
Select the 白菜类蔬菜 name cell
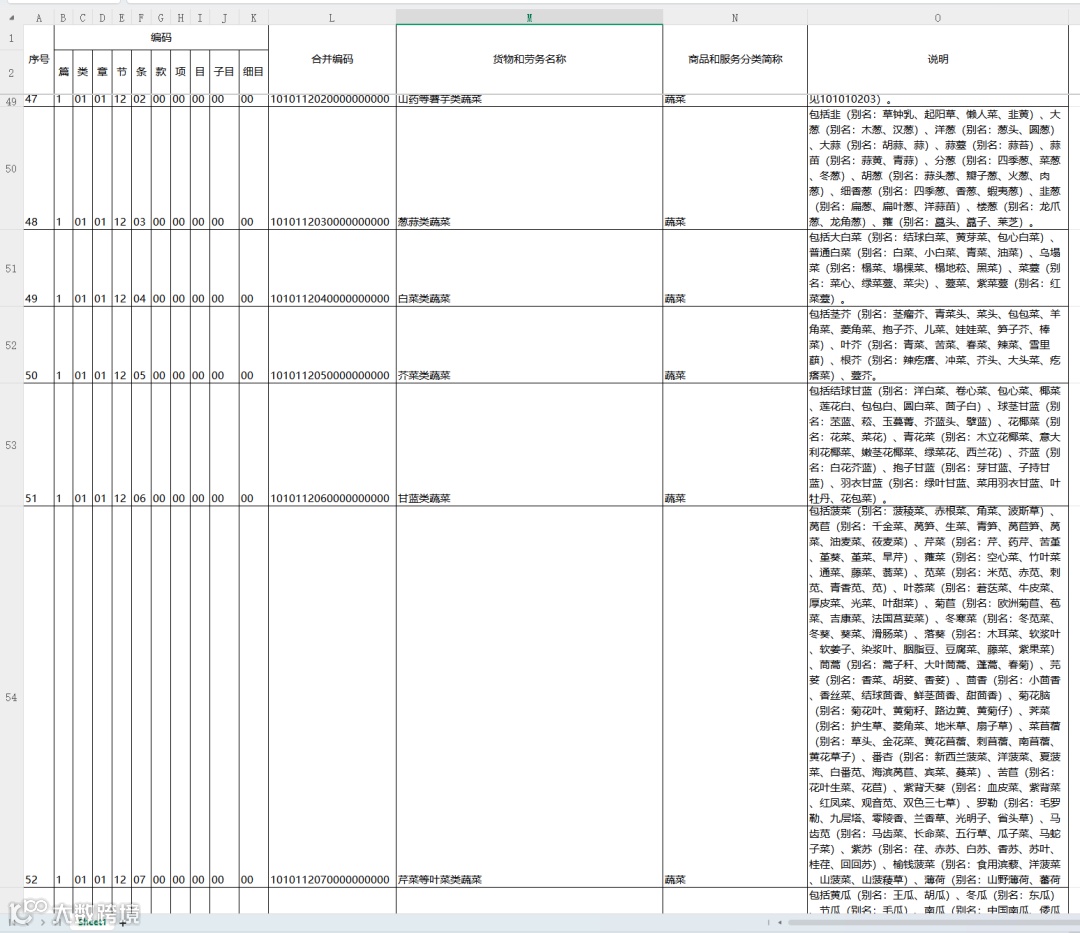click(x=529, y=269)
